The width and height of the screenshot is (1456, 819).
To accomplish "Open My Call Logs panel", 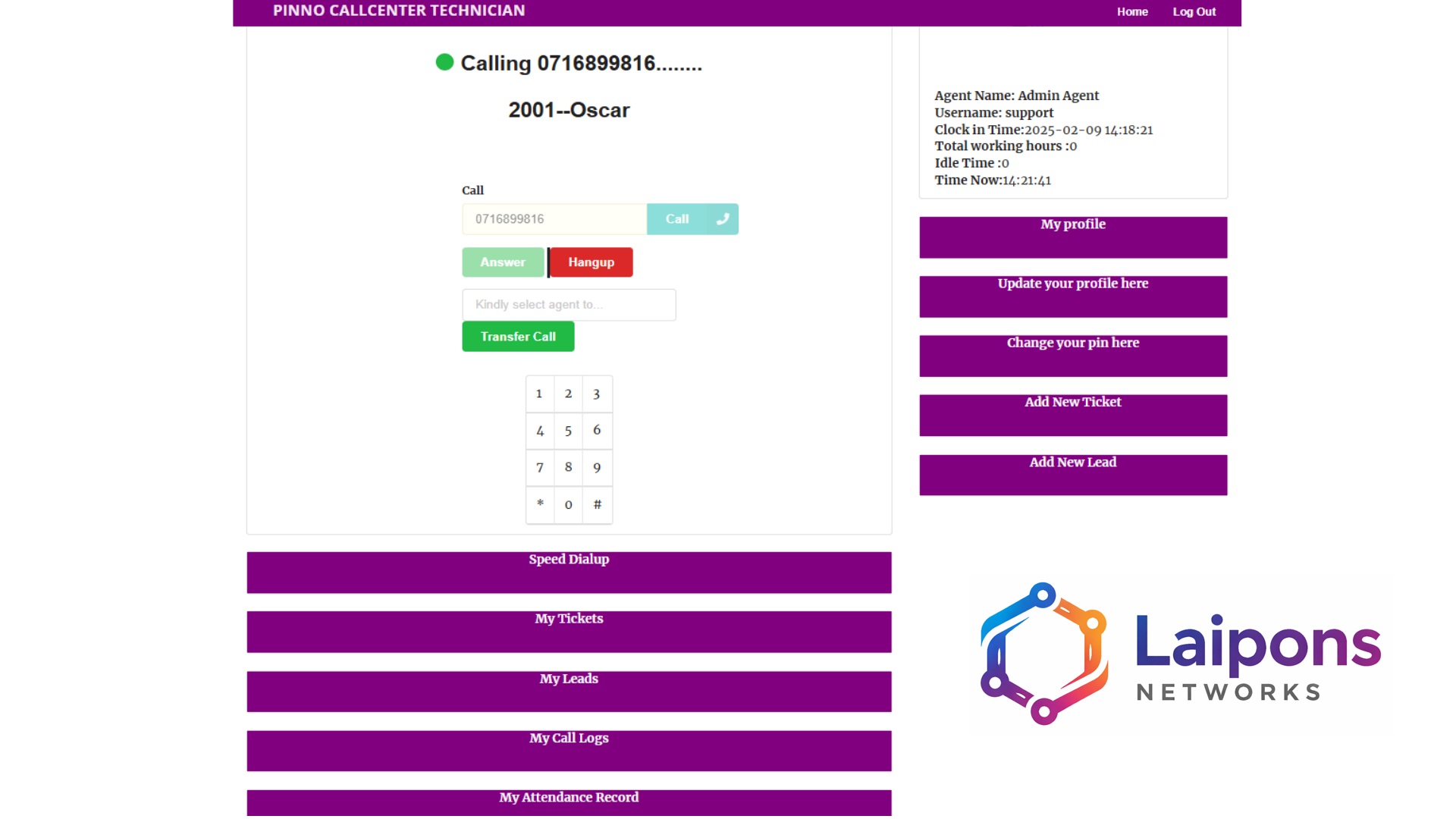I will [x=569, y=750].
